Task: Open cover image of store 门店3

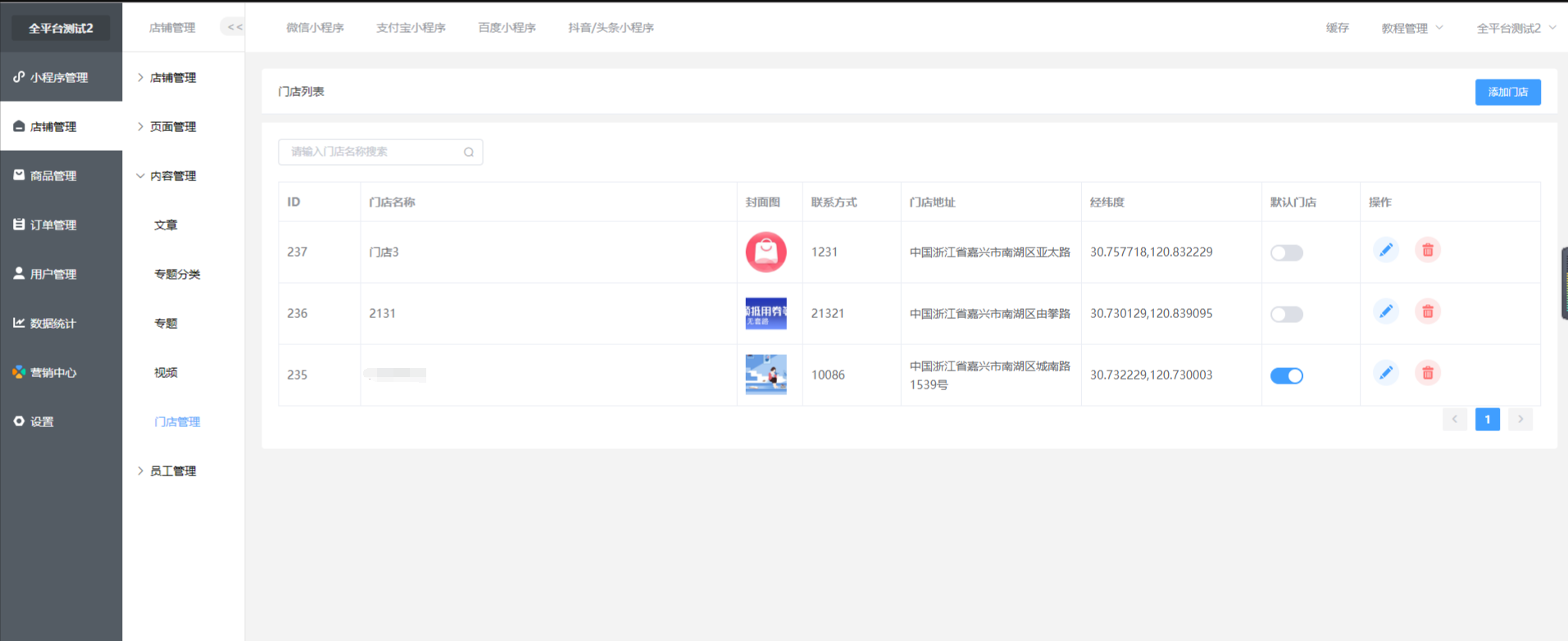Action: 766,252
